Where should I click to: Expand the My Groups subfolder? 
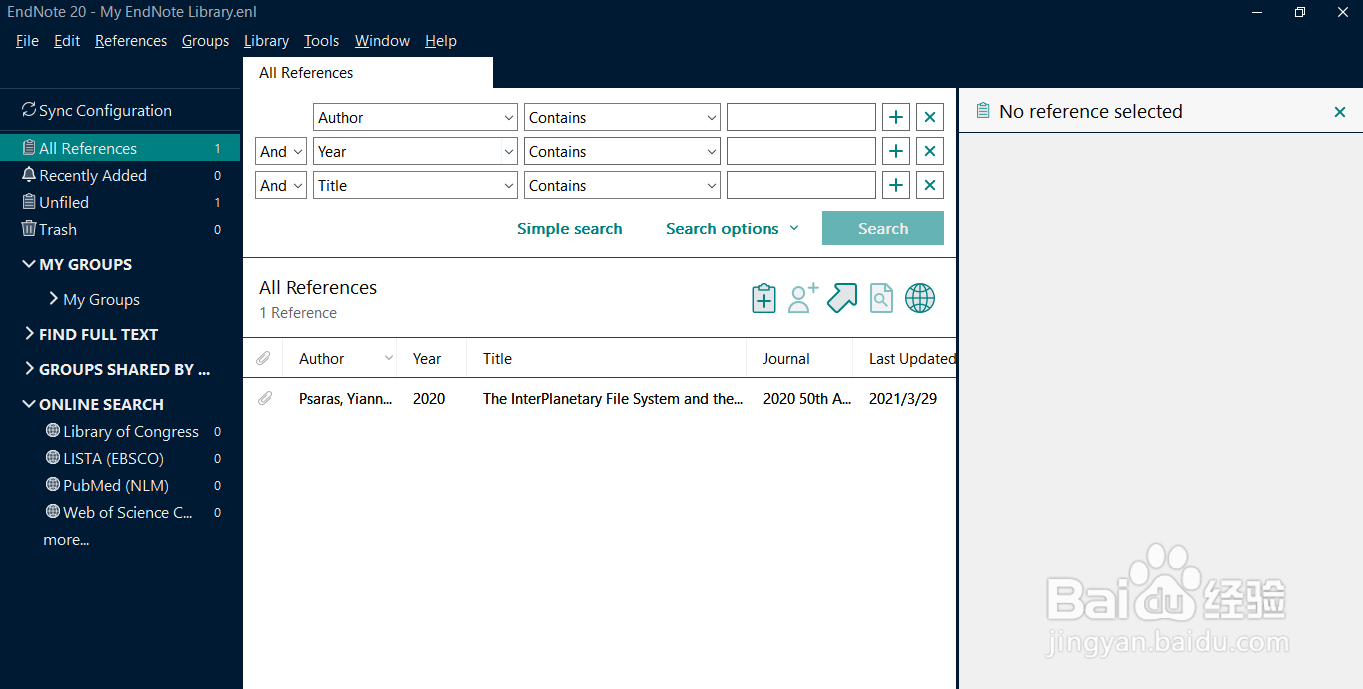pos(53,299)
